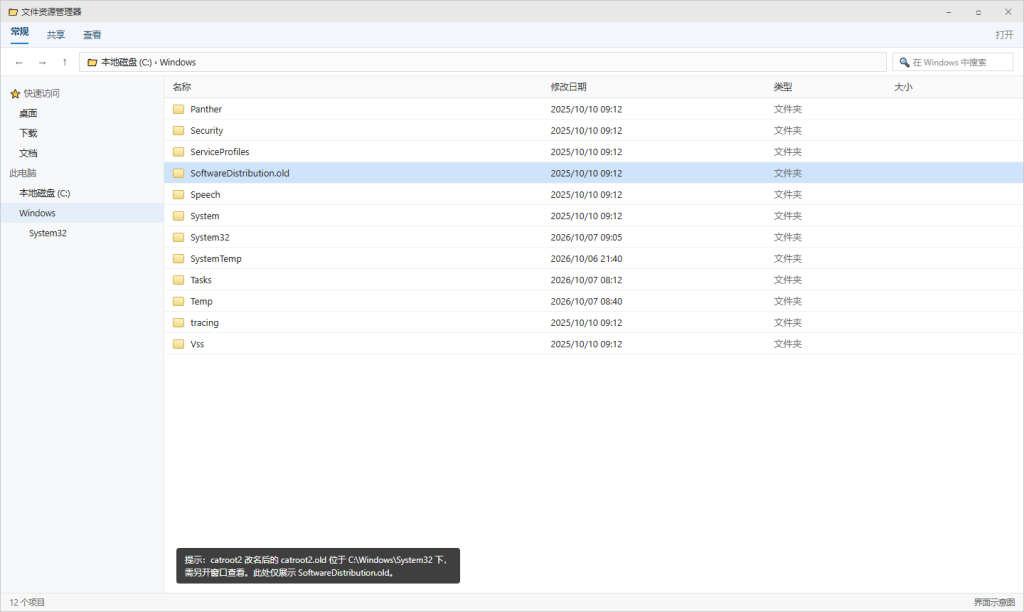Screen dimensions: 1024x612
Task: Select 桌面 in the sidebar
Action: [x=28, y=113]
